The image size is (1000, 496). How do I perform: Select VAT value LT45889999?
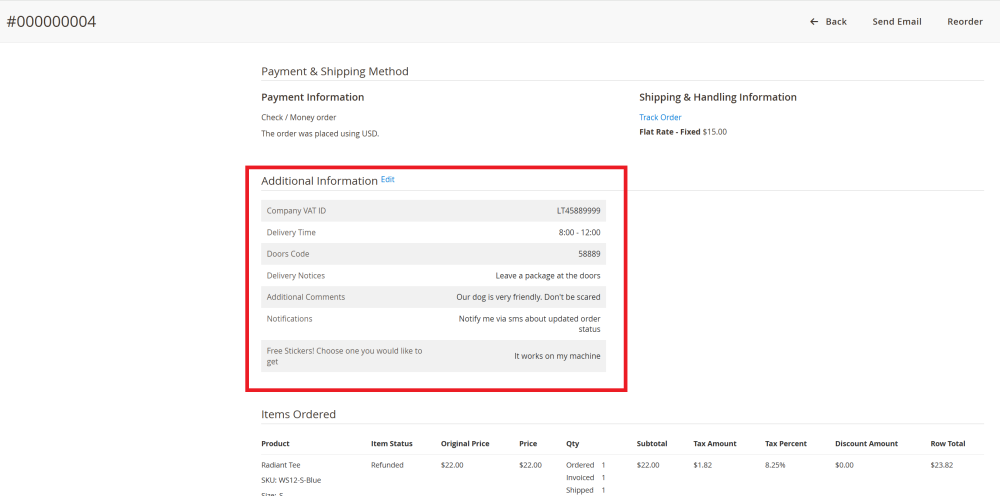(x=578, y=211)
